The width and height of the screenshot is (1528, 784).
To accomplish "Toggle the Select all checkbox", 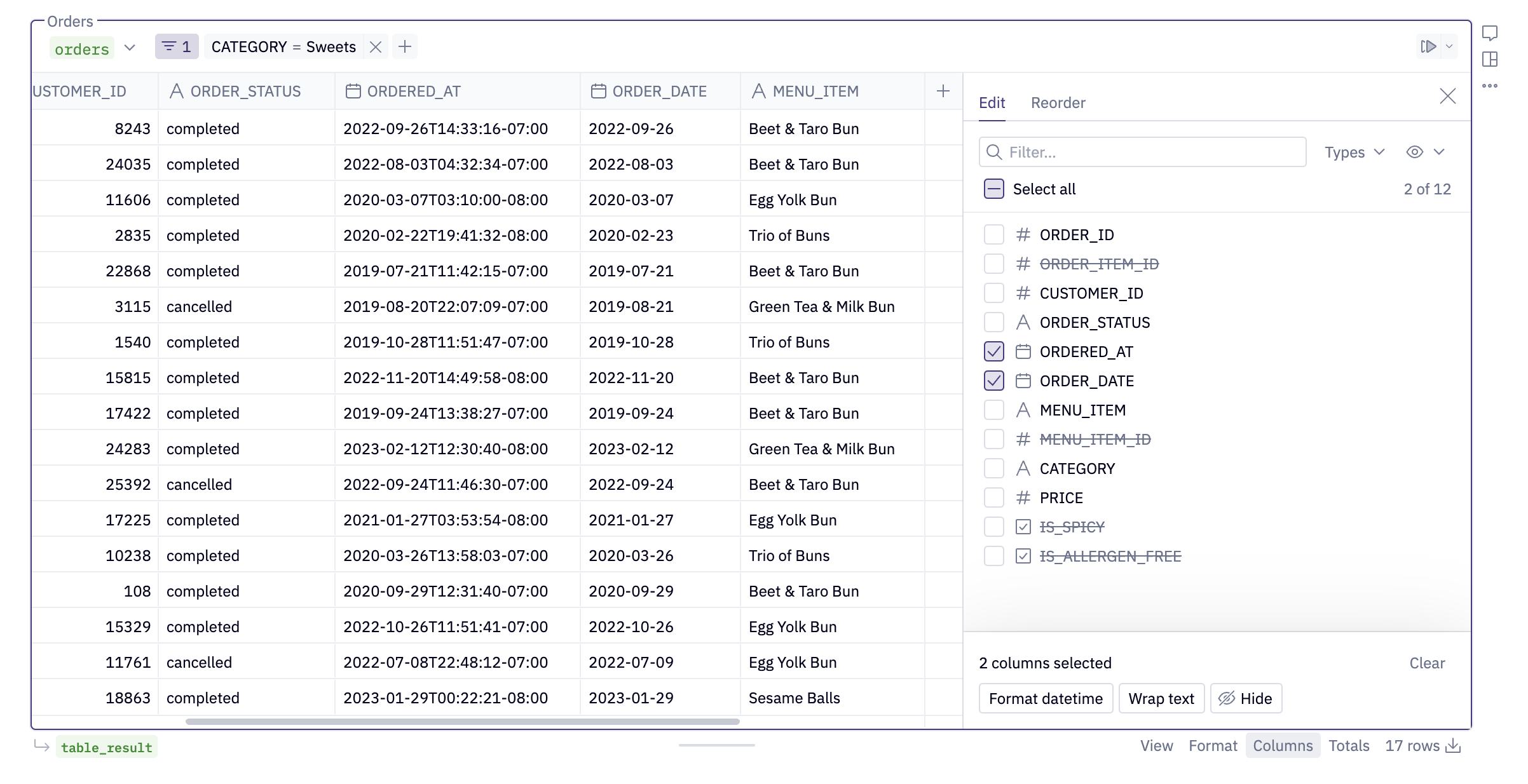I will (x=994, y=189).
